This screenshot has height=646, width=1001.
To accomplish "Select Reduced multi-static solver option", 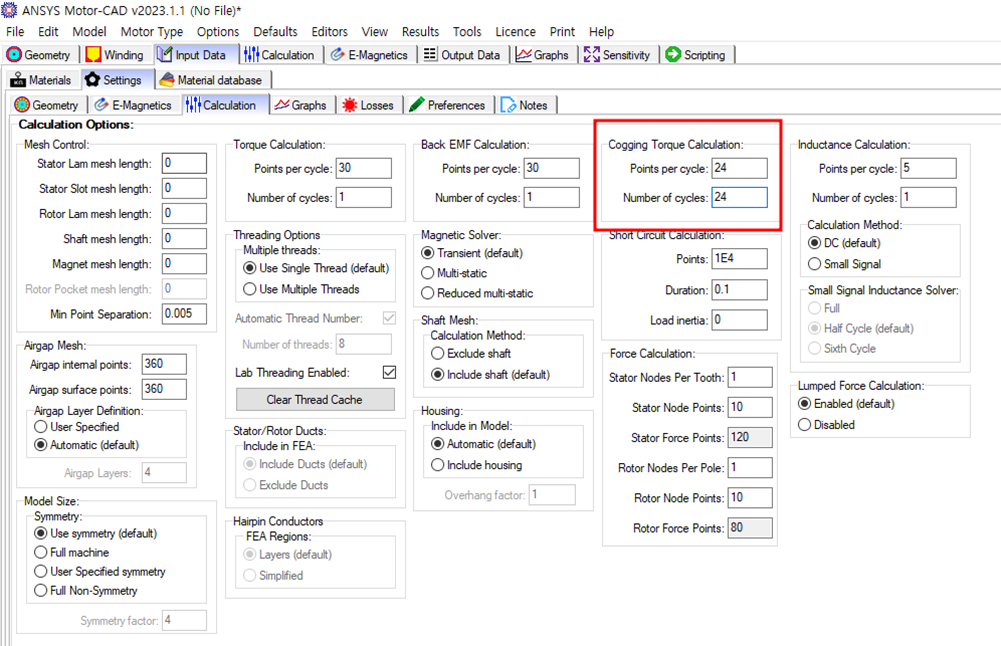I will [428, 294].
